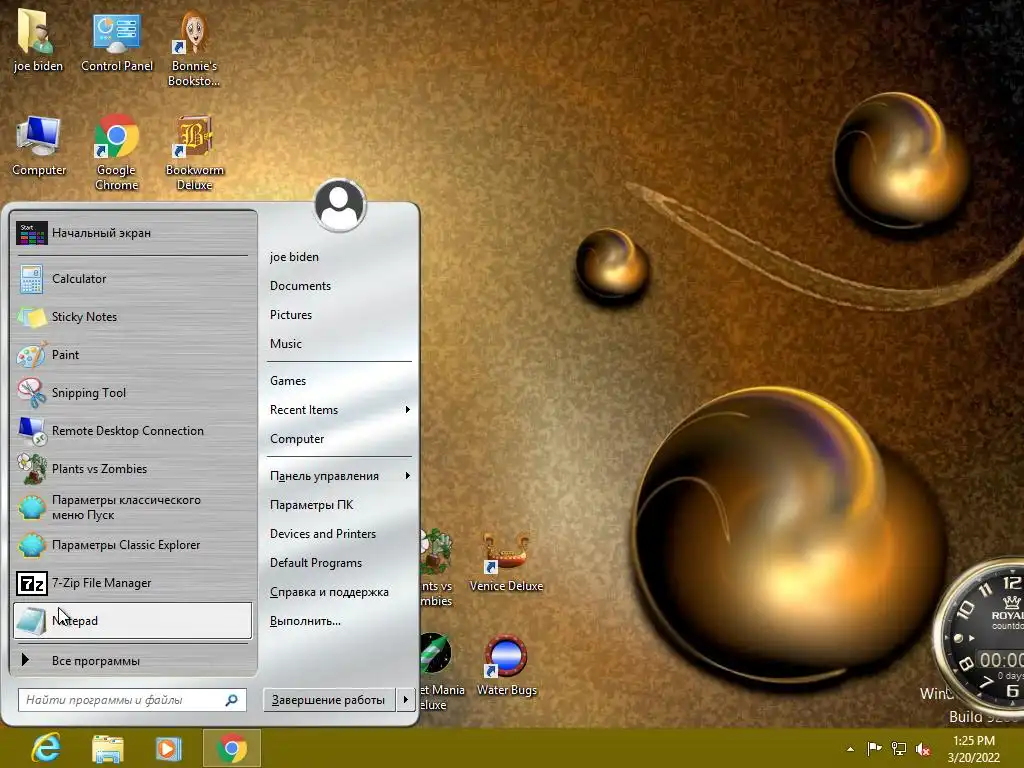Open Параметры классического меню Пуск entry
1024x768 pixels.
tap(132, 507)
